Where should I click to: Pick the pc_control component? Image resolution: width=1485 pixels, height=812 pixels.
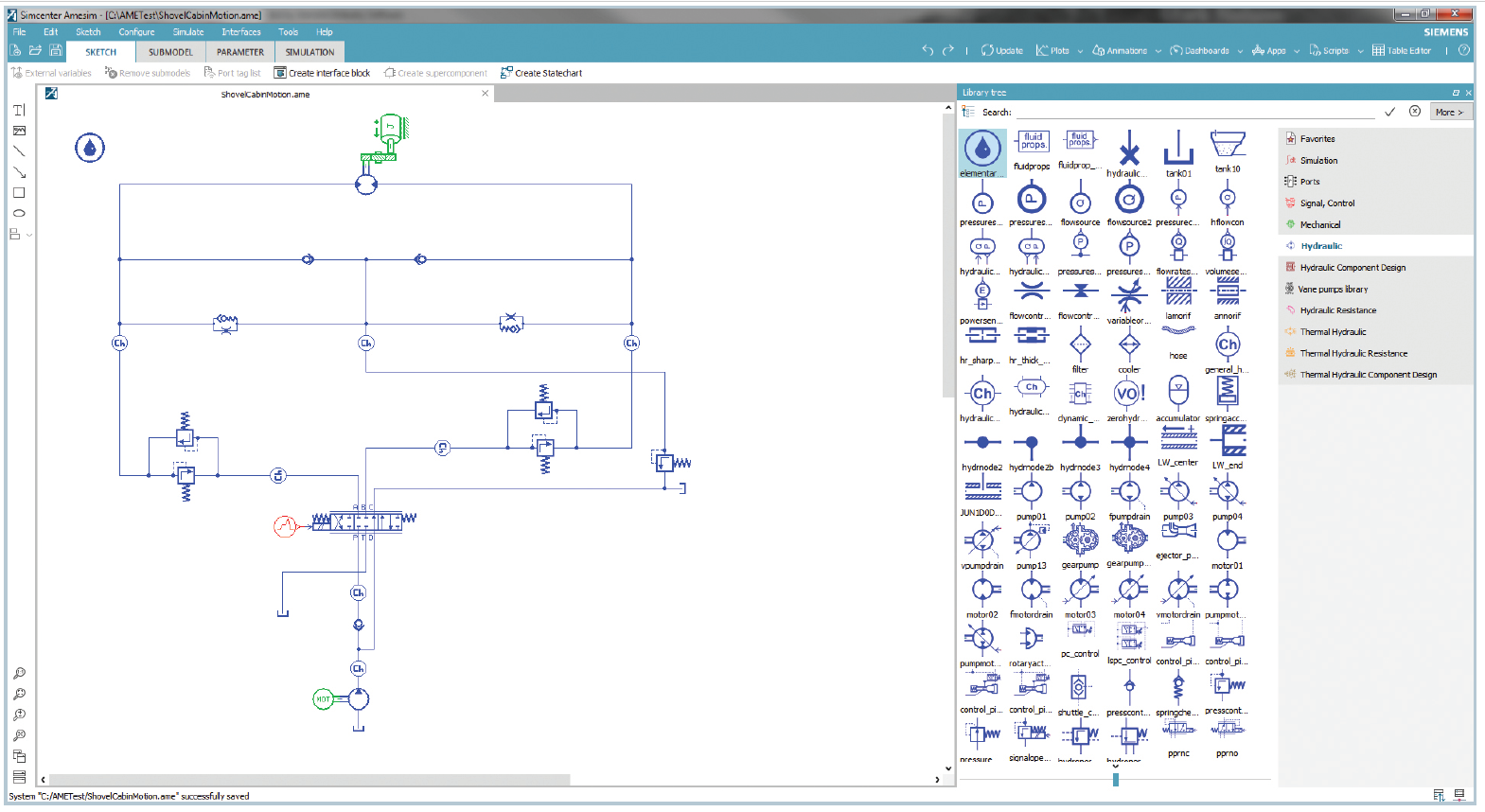(x=1080, y=638)
